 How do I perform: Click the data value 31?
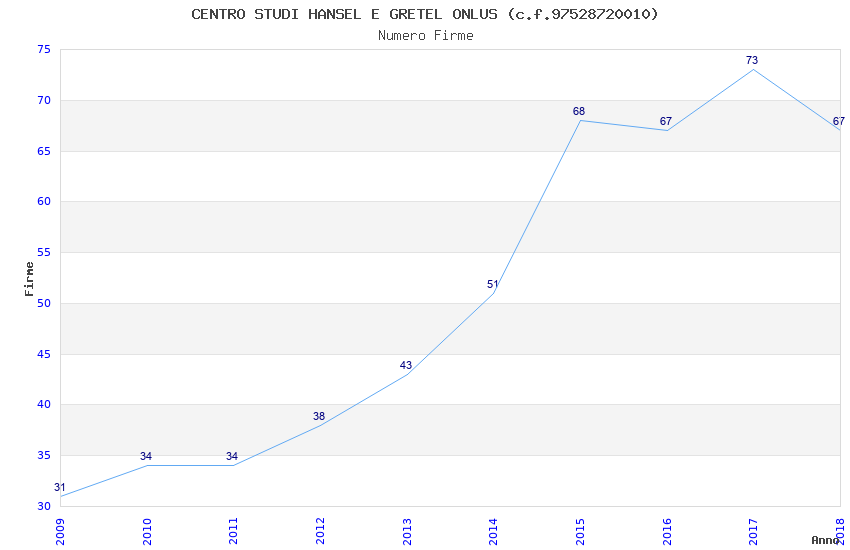(x=60, y=487)
